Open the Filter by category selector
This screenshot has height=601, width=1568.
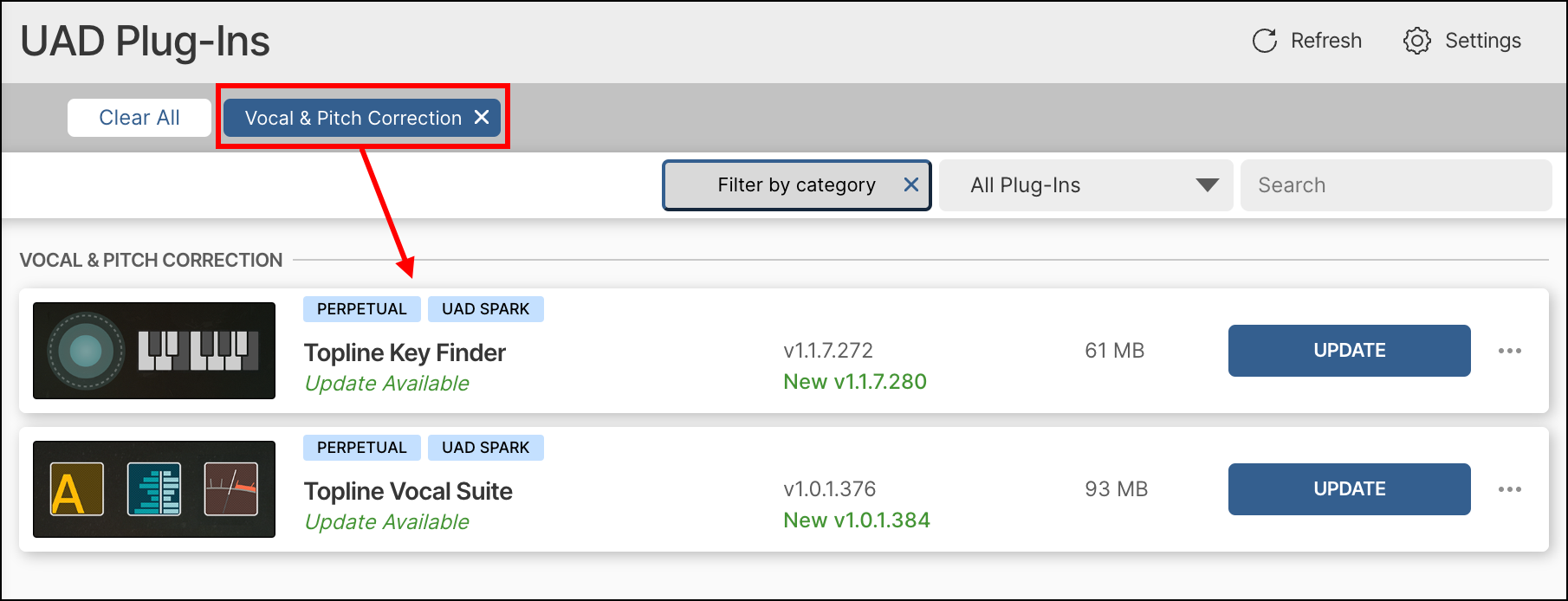coord(795,185)
